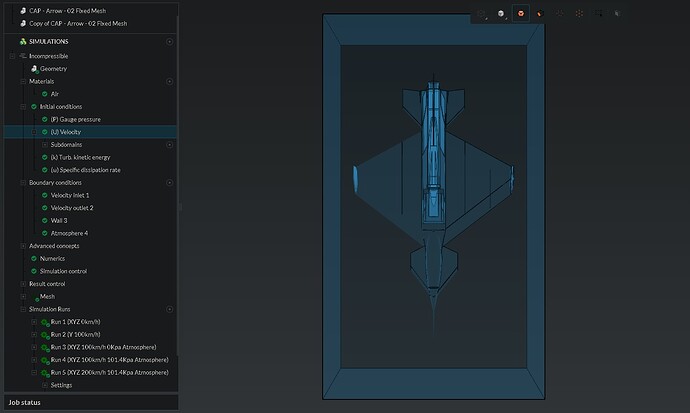
Task: Collapse the Initial conditions node
Action: [x=23, y=106]
